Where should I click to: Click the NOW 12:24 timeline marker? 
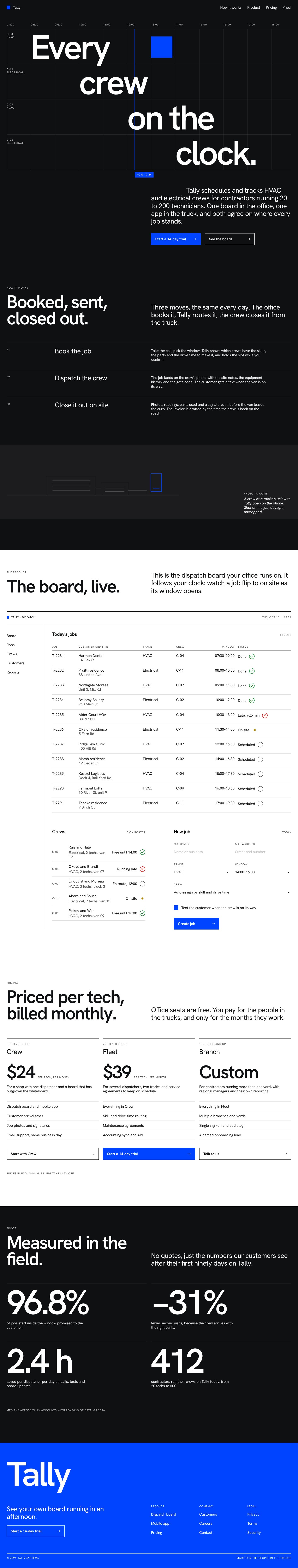[144, 175]
